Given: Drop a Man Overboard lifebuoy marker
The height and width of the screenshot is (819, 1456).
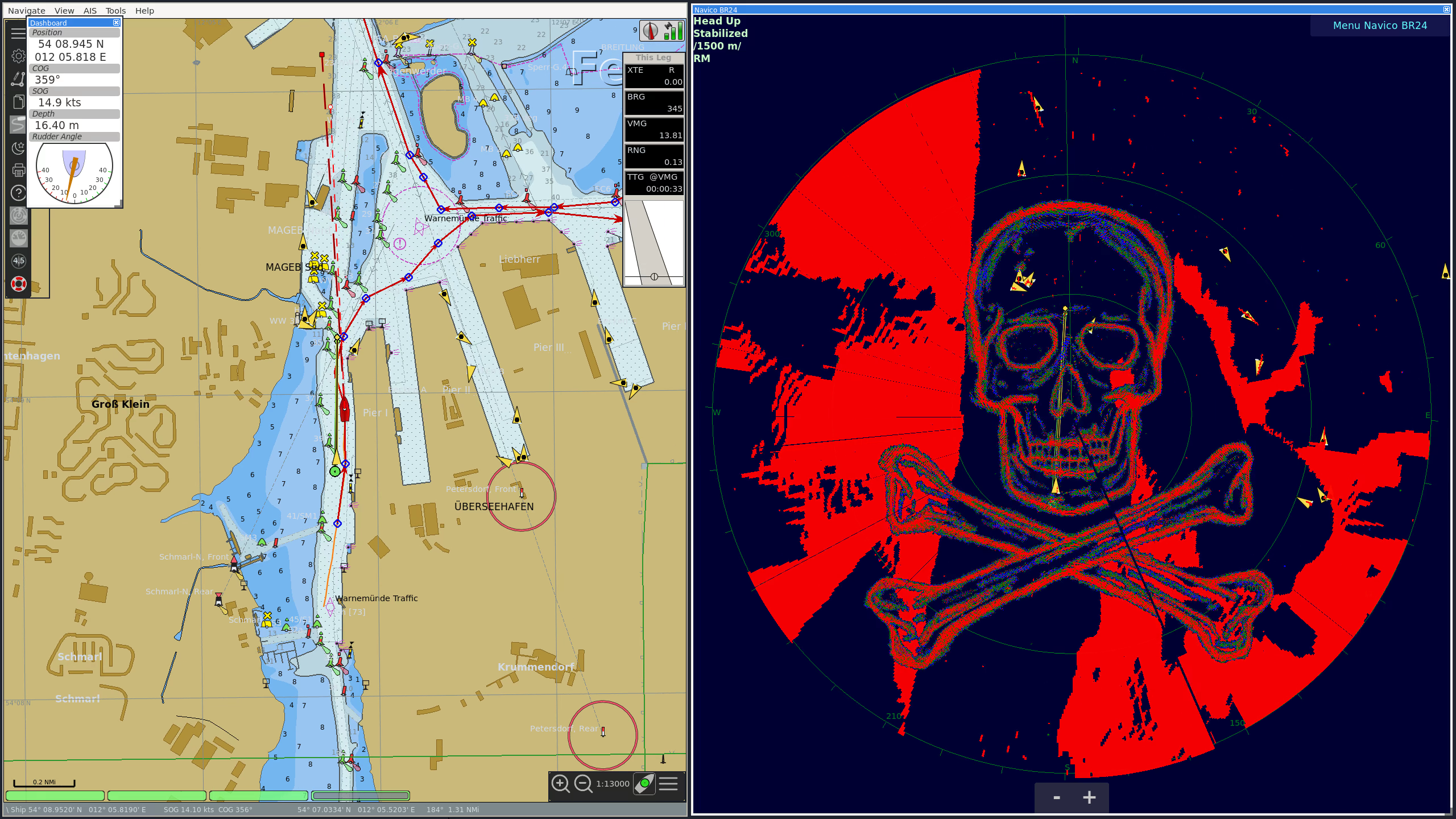Looking at the screenshot, I should [18, 284].
